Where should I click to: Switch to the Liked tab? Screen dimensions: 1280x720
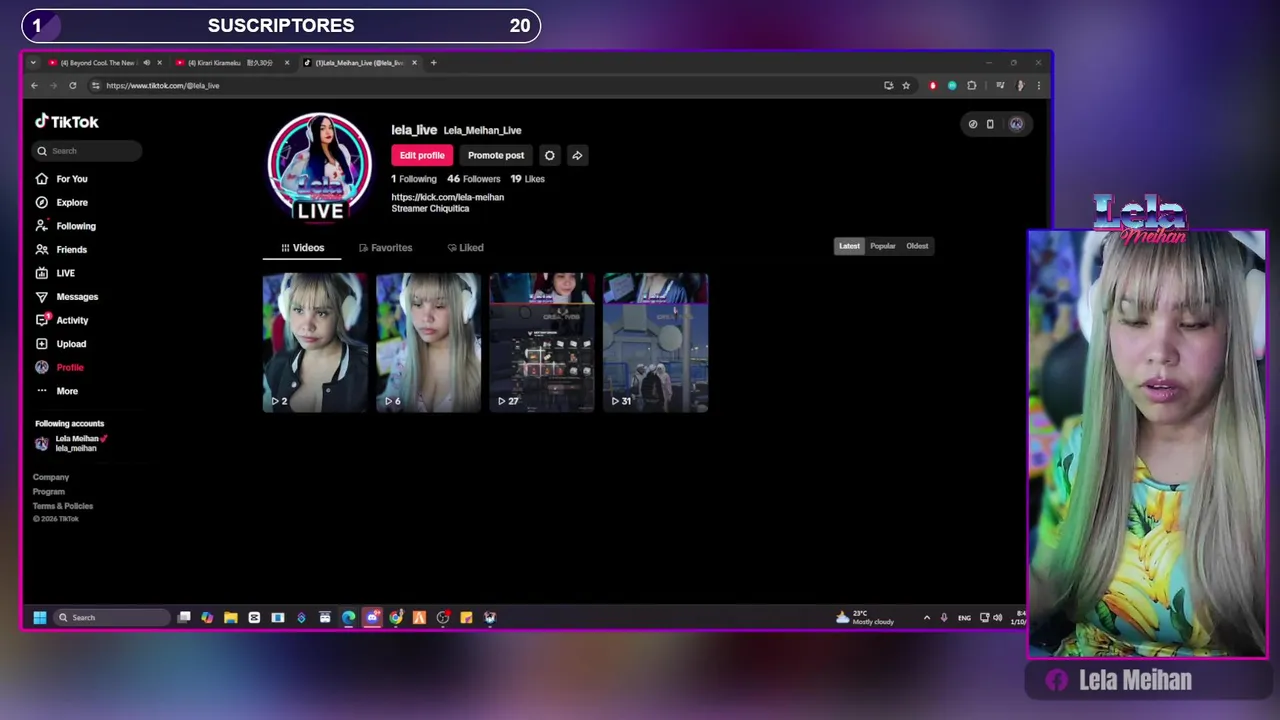point(465,248)
